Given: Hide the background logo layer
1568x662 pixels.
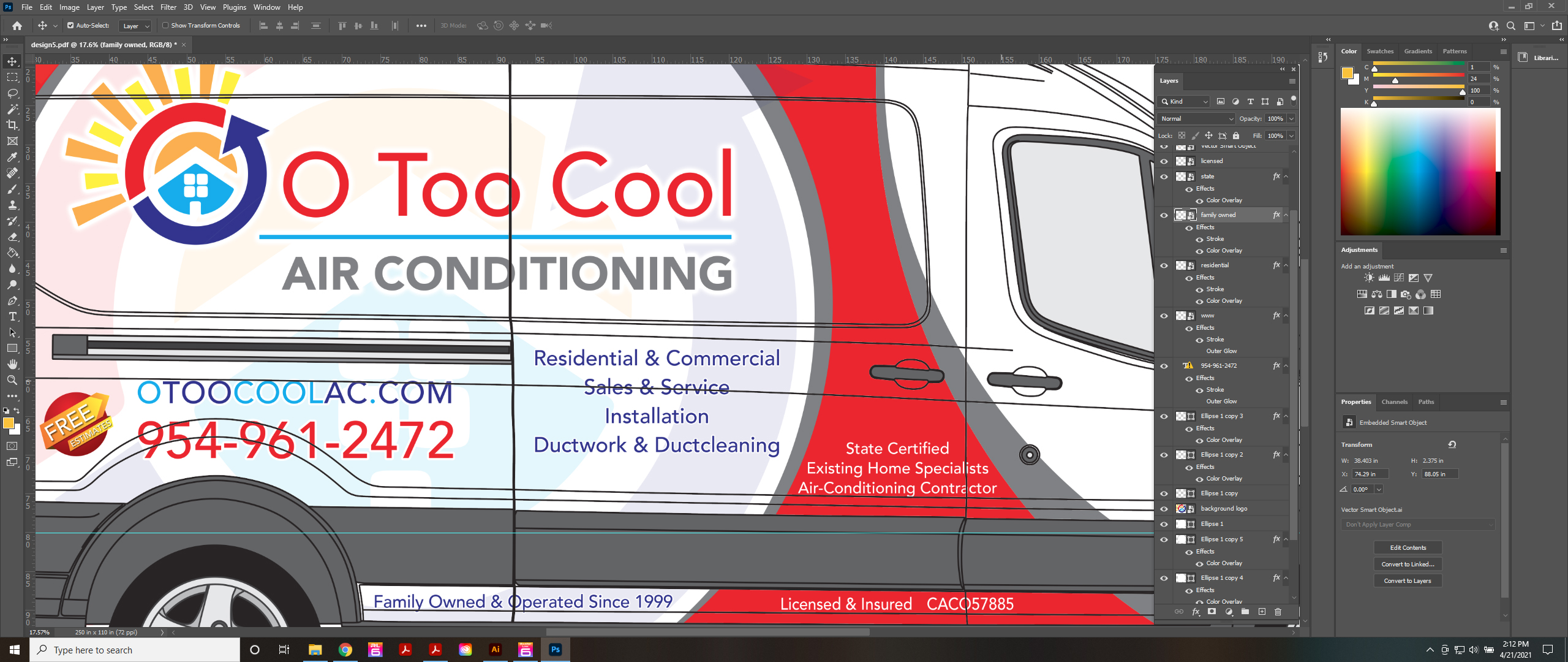Looking at the screenshot, I should 1164,509.
